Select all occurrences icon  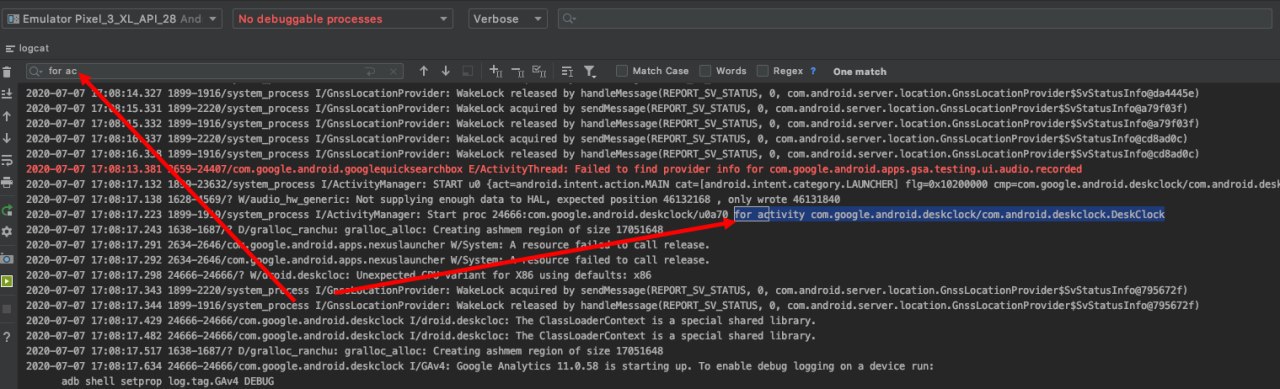539,71
